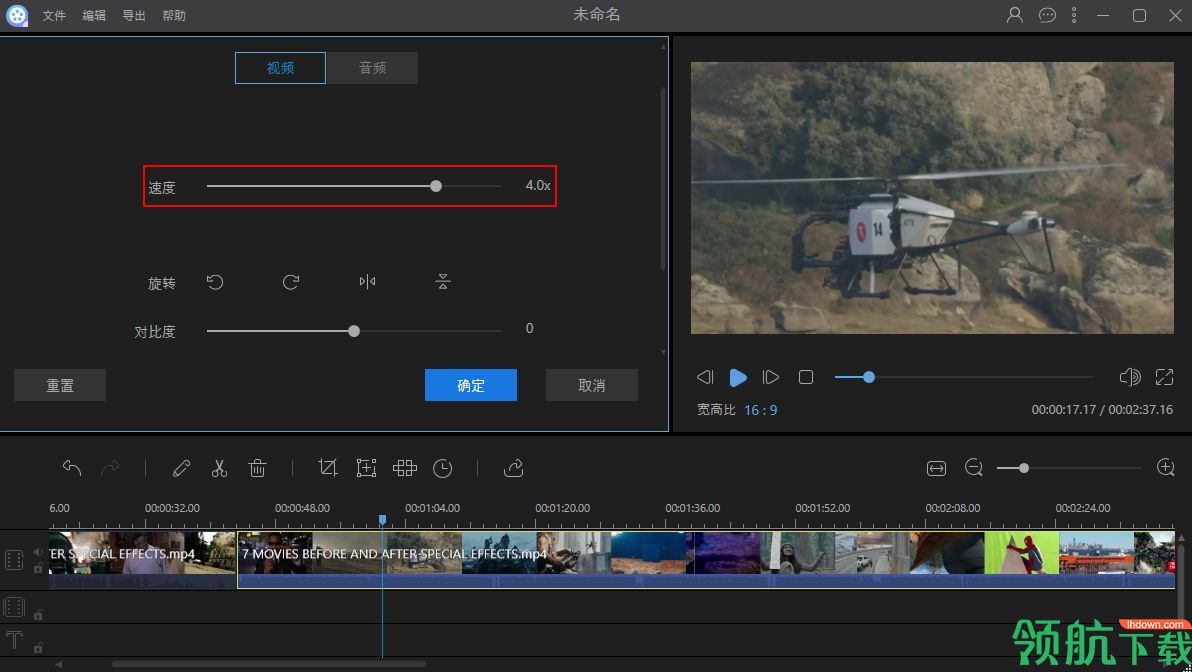Image resolution: width=1192 pixels, height=672 pixels.
Task: Stop the preview playback
Action: (806, 377)
